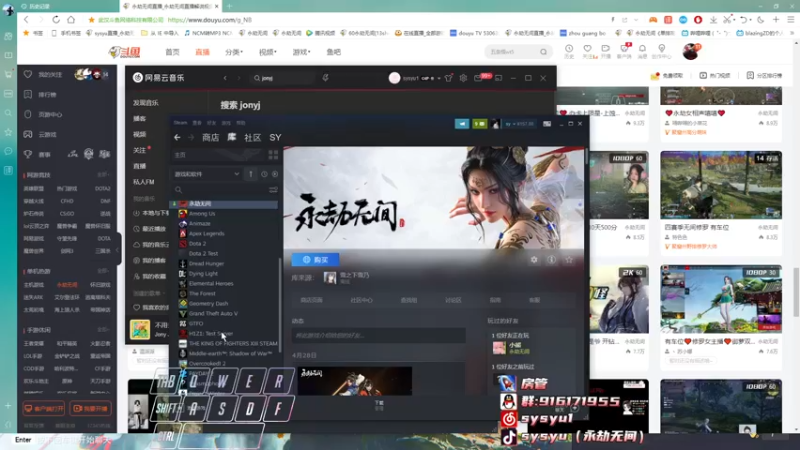Expand Douyu 视频 navigation dropdown
Image resolution: width=800 pixels, height=450 pixels.
(268, 52)
